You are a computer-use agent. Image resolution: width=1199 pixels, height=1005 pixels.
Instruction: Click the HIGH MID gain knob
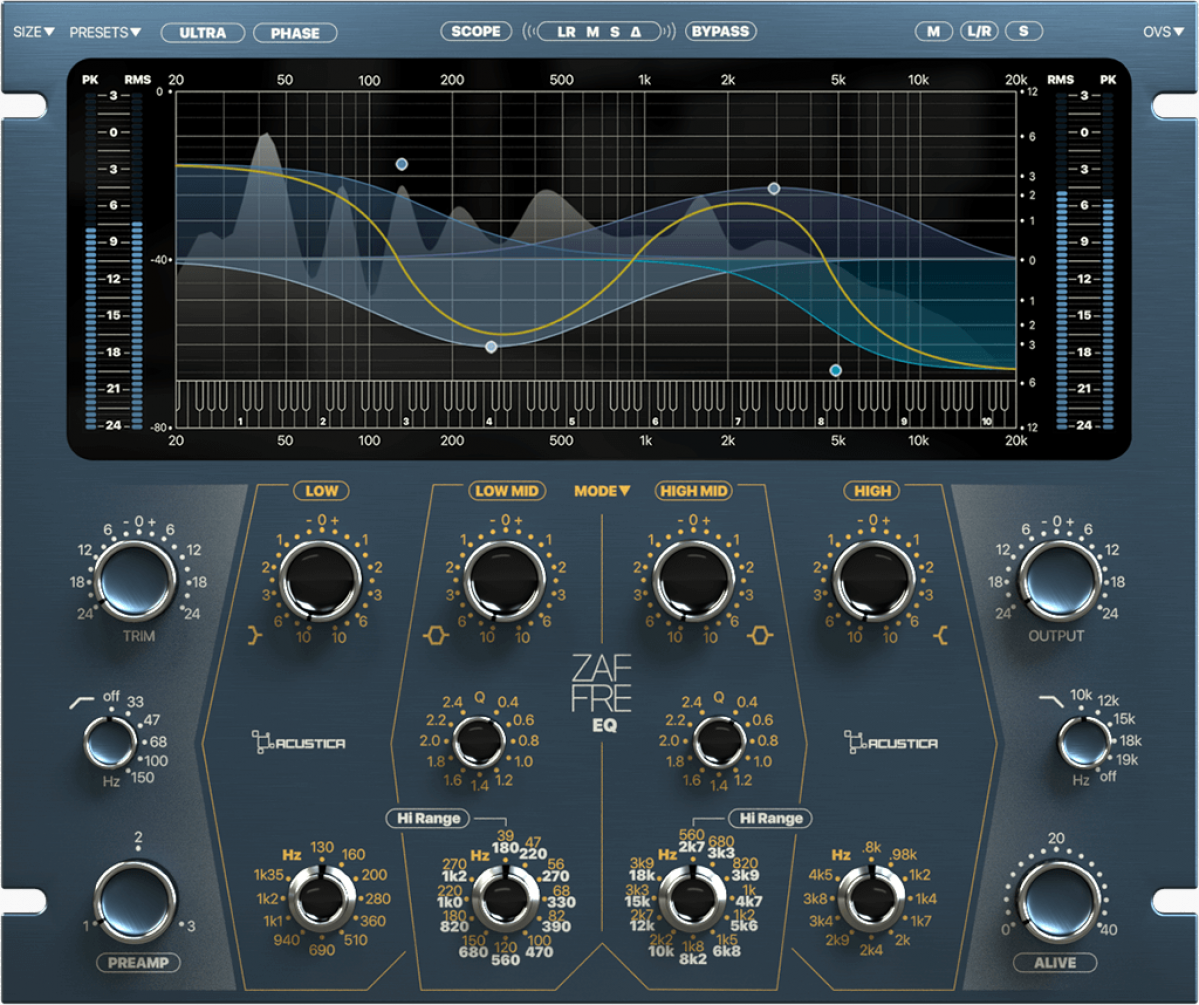[693, 580]
